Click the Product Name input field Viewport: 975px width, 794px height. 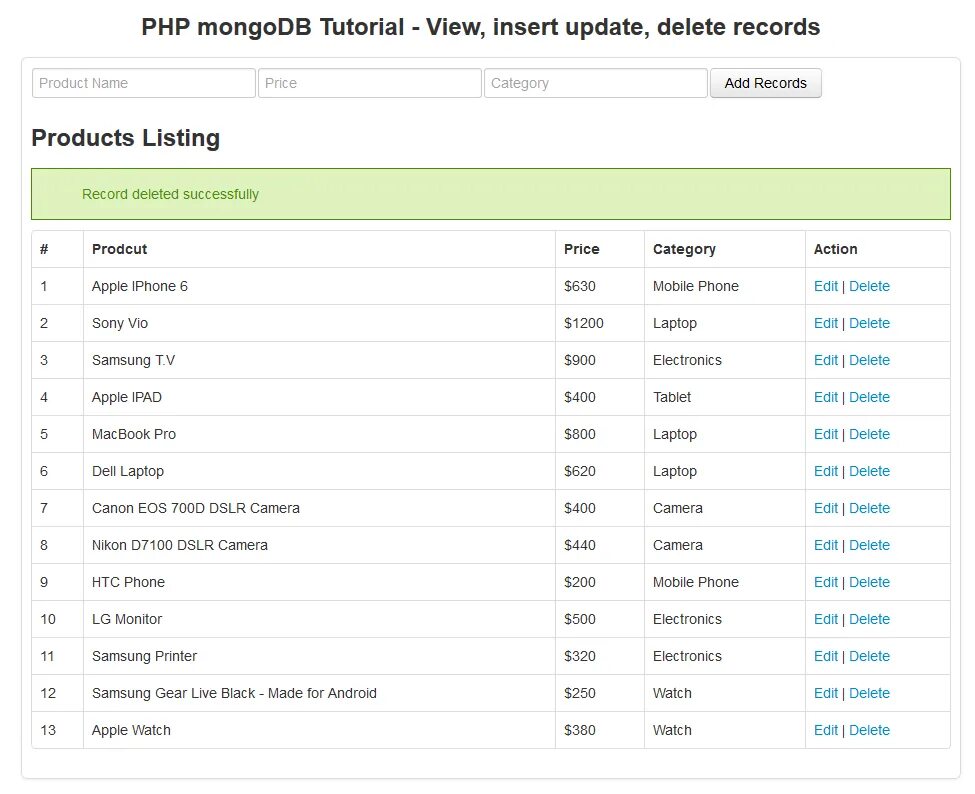[144, 83]
